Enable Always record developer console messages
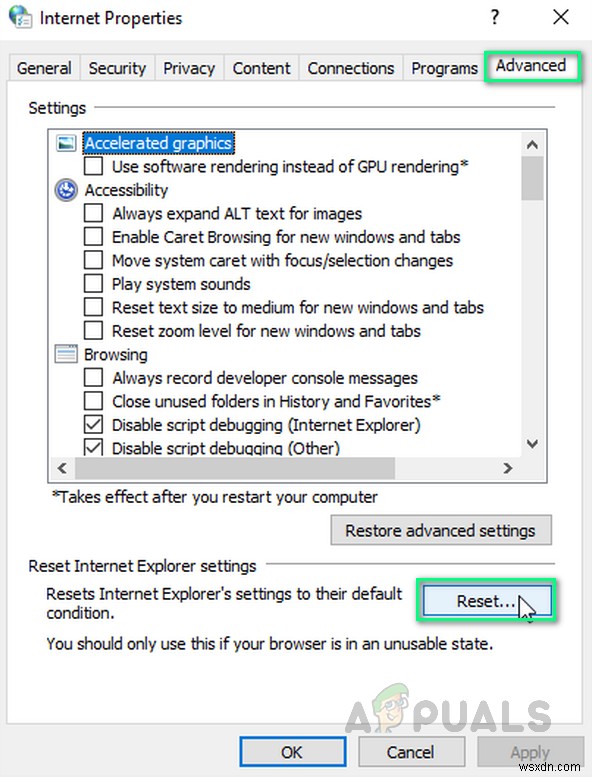 tap(93, 378)
